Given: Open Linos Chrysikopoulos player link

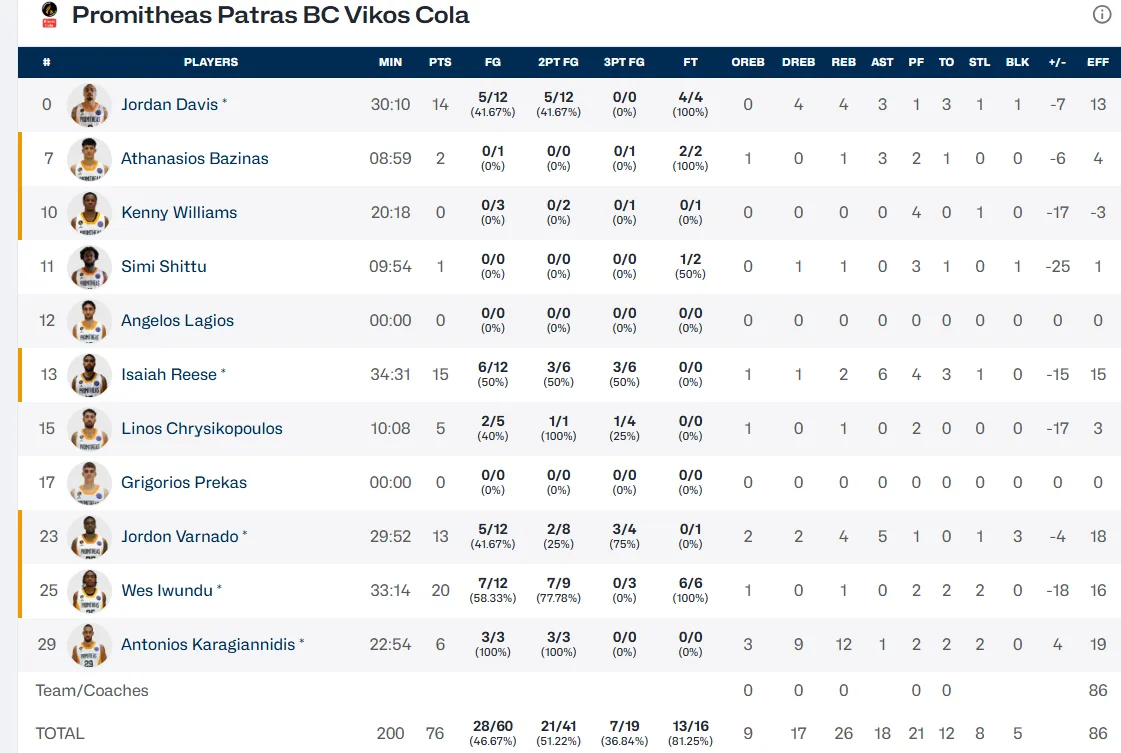Looking at the screenshot, I should pyautogui.click(x=202, y=428).
